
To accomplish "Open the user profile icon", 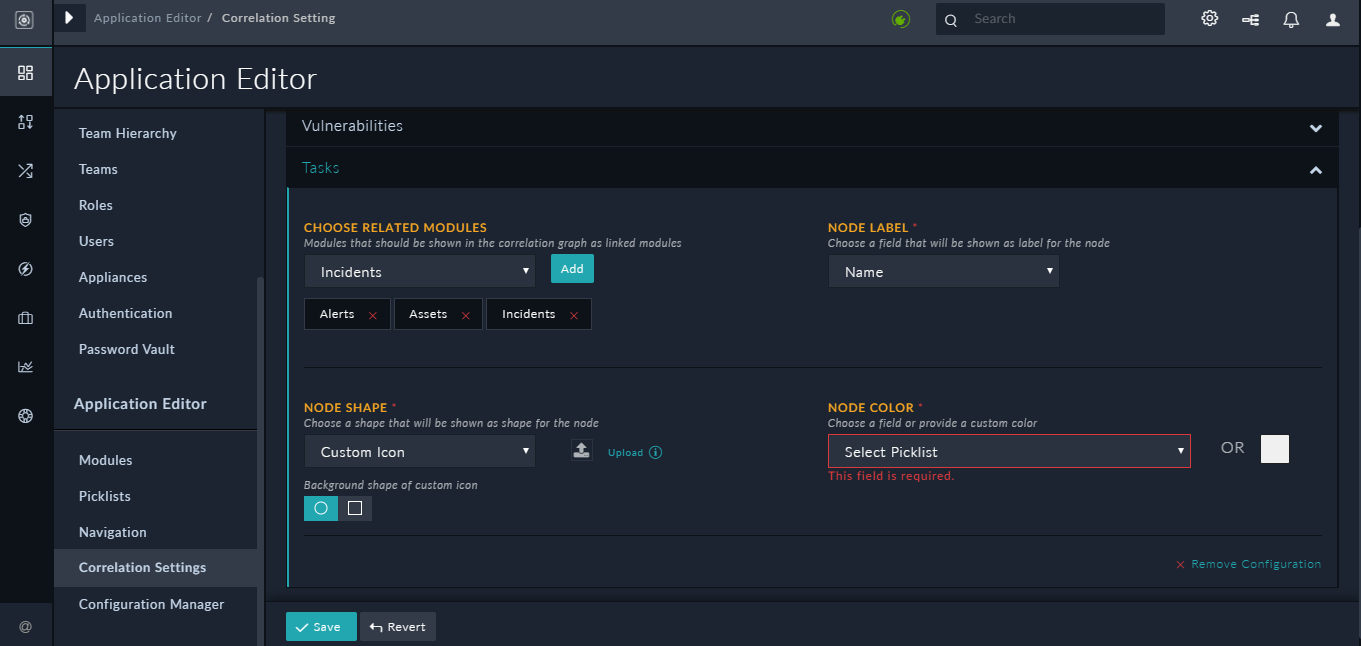I will pyautogui.click(x=1332, y=19).
